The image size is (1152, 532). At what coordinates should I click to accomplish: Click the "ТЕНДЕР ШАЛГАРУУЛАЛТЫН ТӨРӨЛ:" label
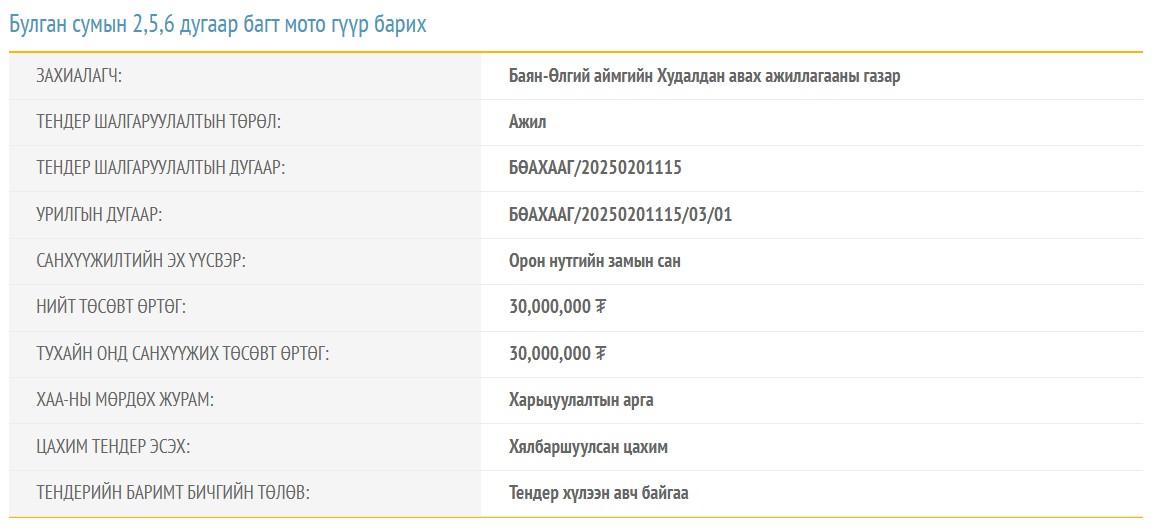click(158, 122)
